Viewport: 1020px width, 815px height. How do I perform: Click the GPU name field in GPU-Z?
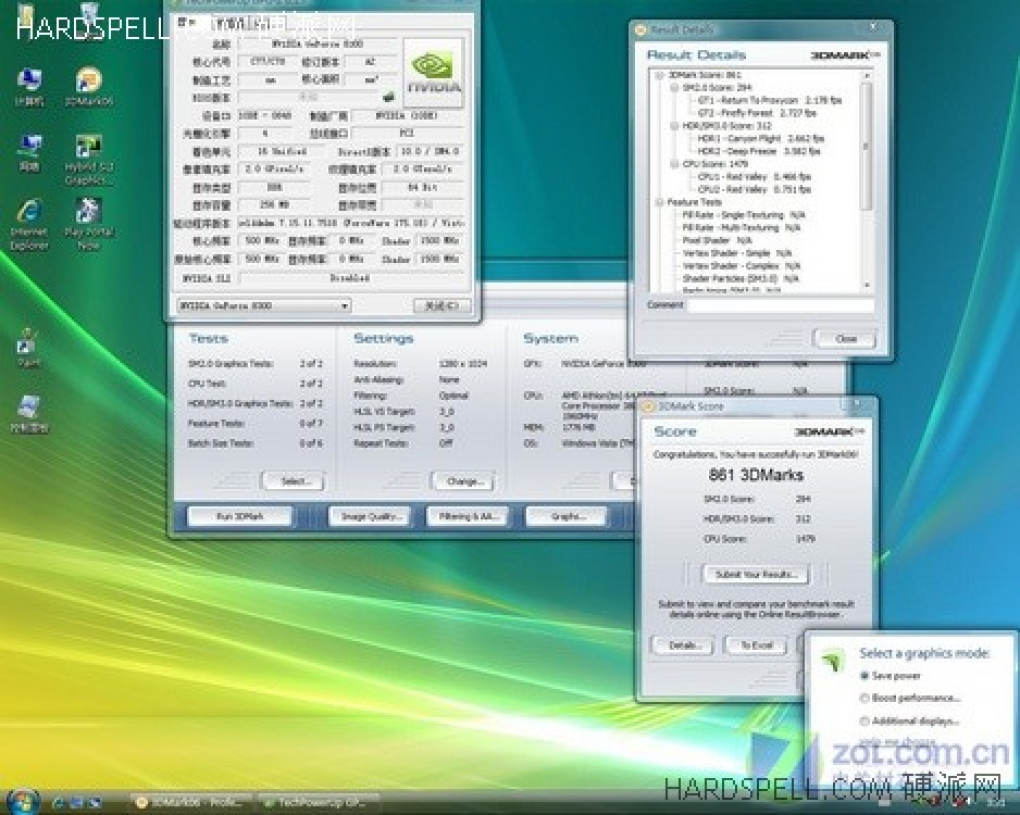[x=317, y=44]
